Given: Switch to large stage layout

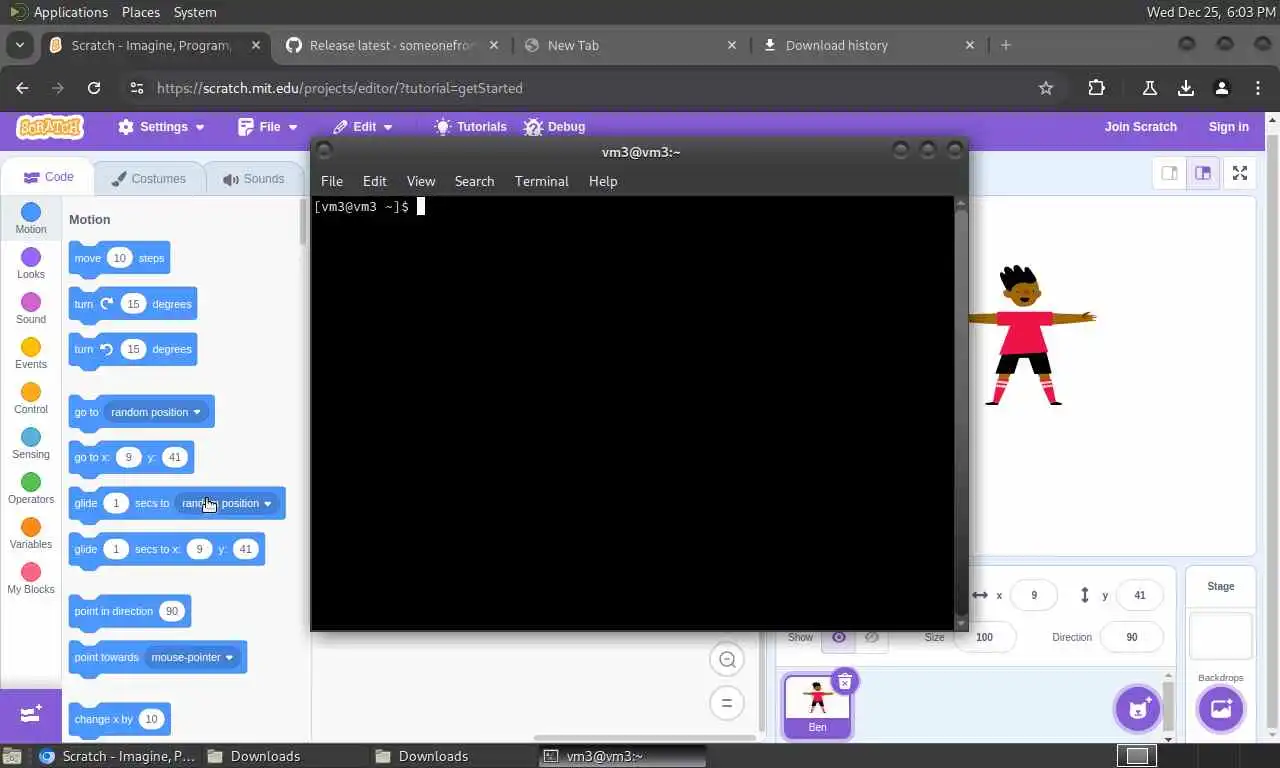Looking at the screenshot, I should pyautogui.click(x=1203, y=173).
